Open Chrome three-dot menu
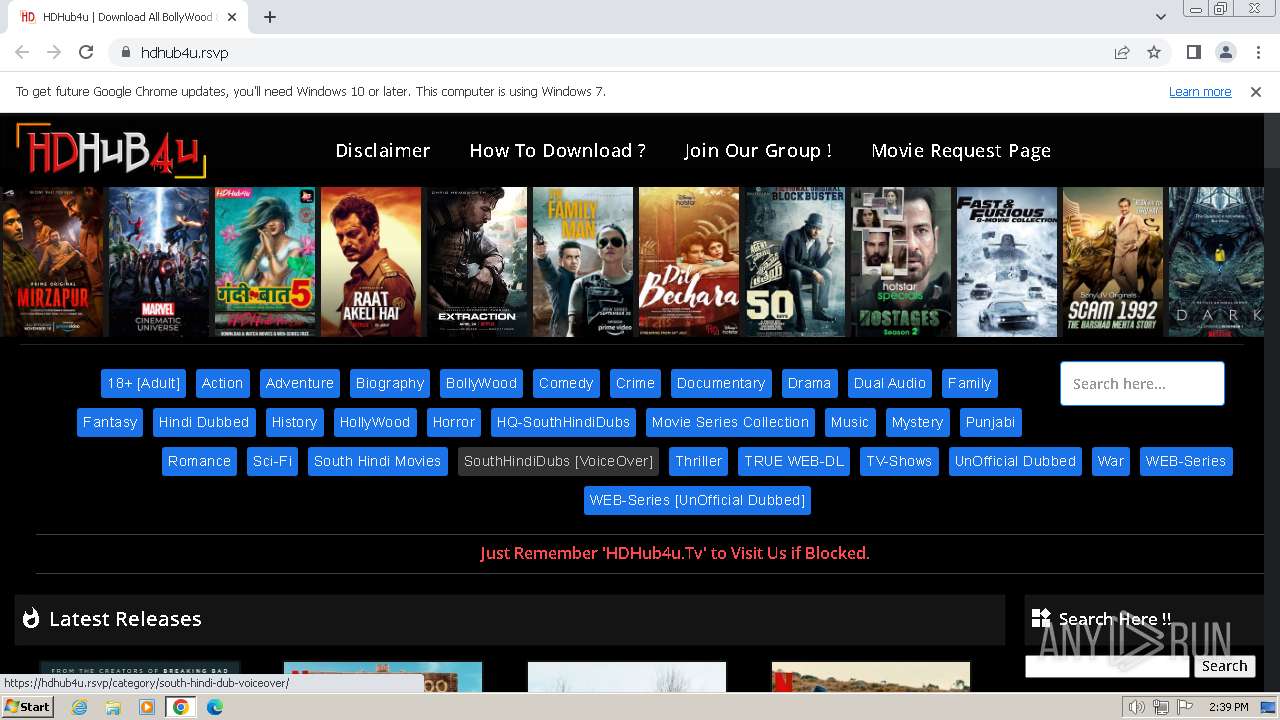Screen dimensions: 1280x720 [x=1258, y=52]
